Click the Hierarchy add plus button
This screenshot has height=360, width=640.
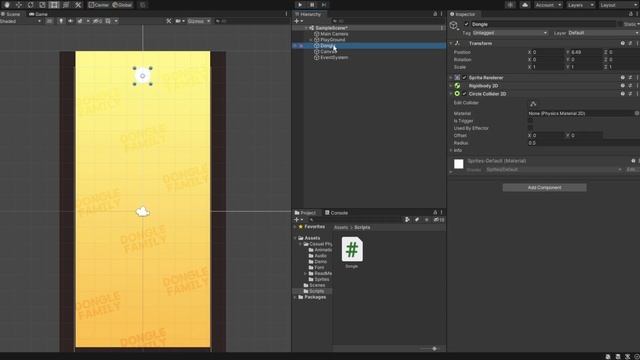tap(298, 21)
